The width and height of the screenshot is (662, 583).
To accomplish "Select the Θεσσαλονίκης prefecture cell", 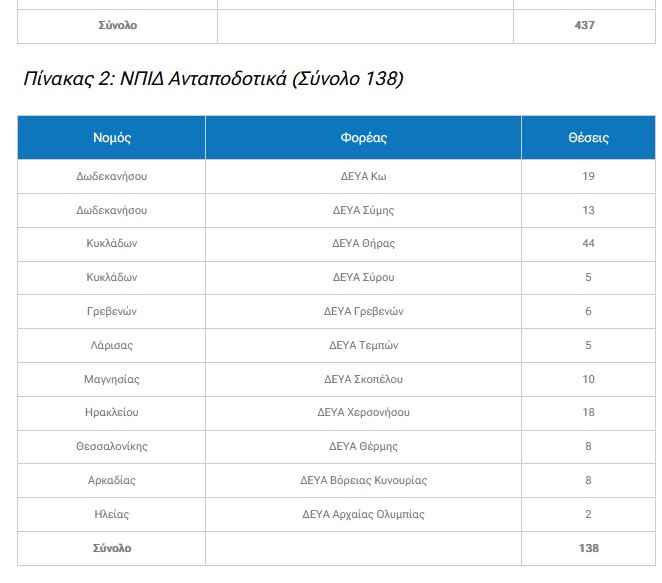I will pos(112,446).
